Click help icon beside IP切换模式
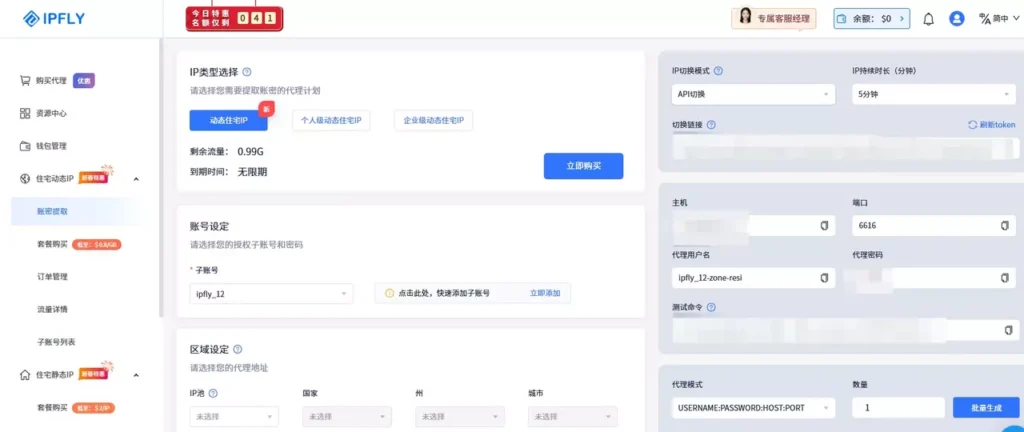Screen dimensions: 1024x432 coord(718,71)
